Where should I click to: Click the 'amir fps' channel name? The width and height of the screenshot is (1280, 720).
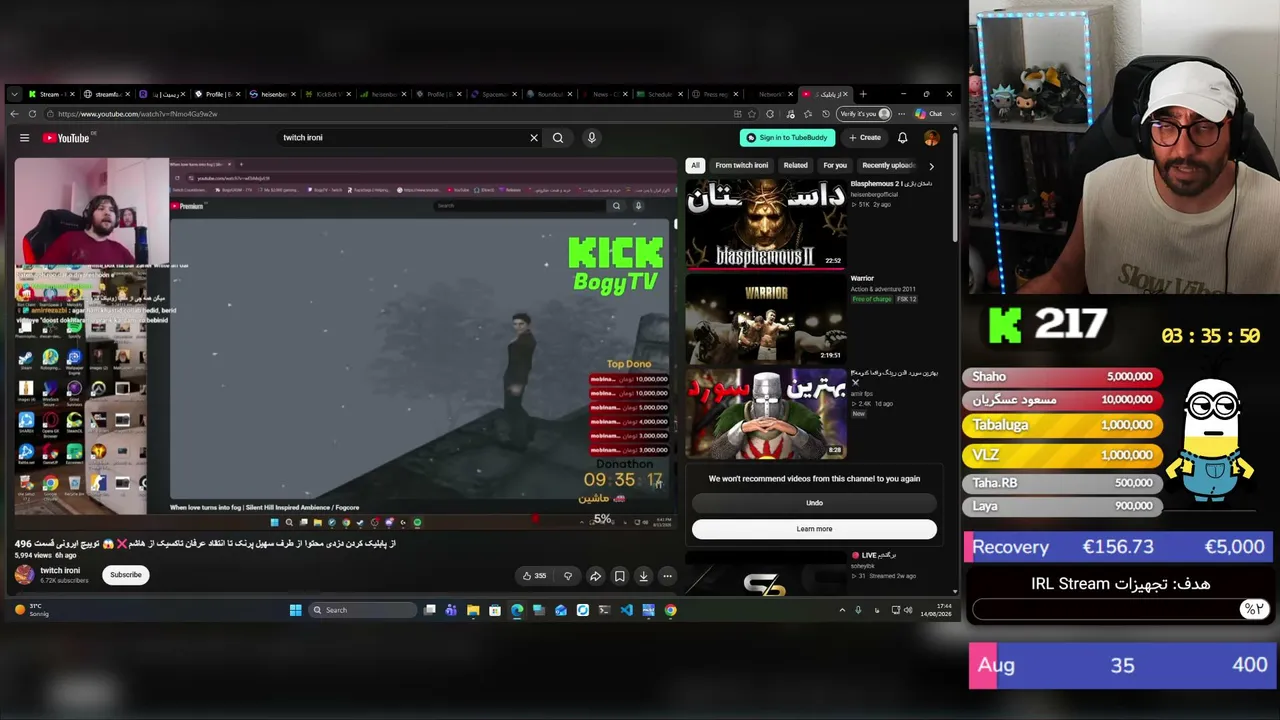[861, 394]
